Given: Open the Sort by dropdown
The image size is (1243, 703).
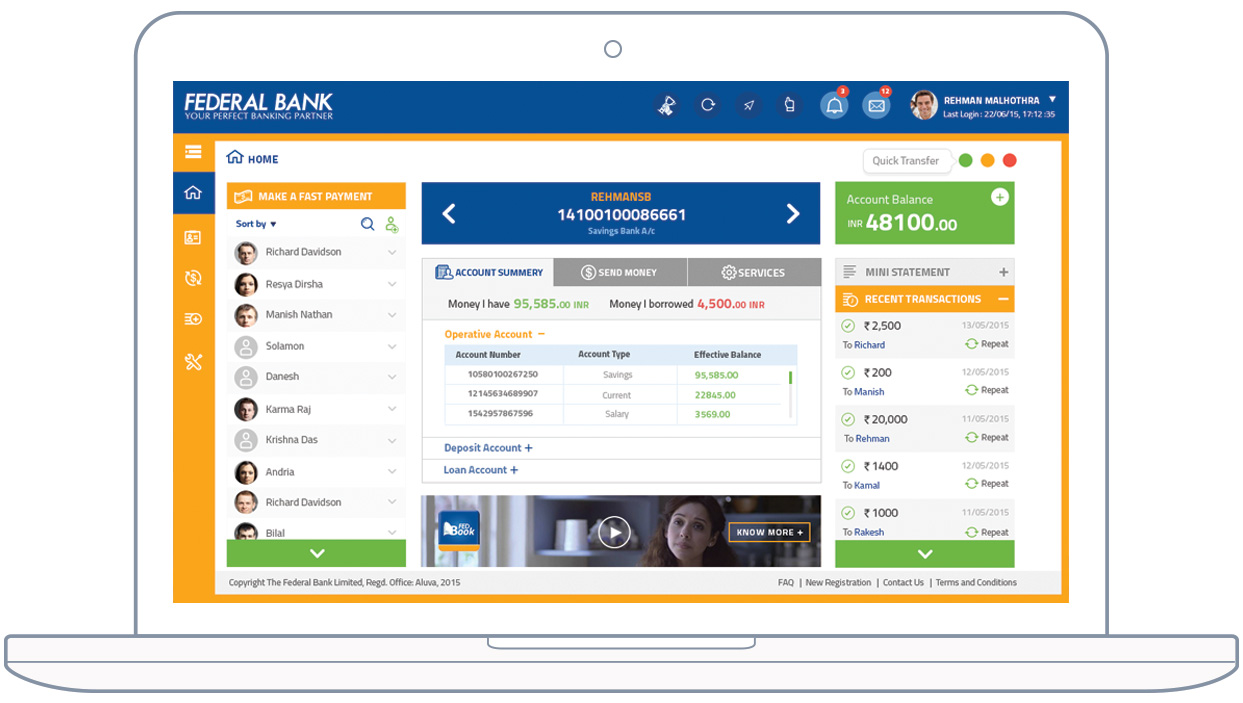Looking at the screenshot, I should coord(256,225).
